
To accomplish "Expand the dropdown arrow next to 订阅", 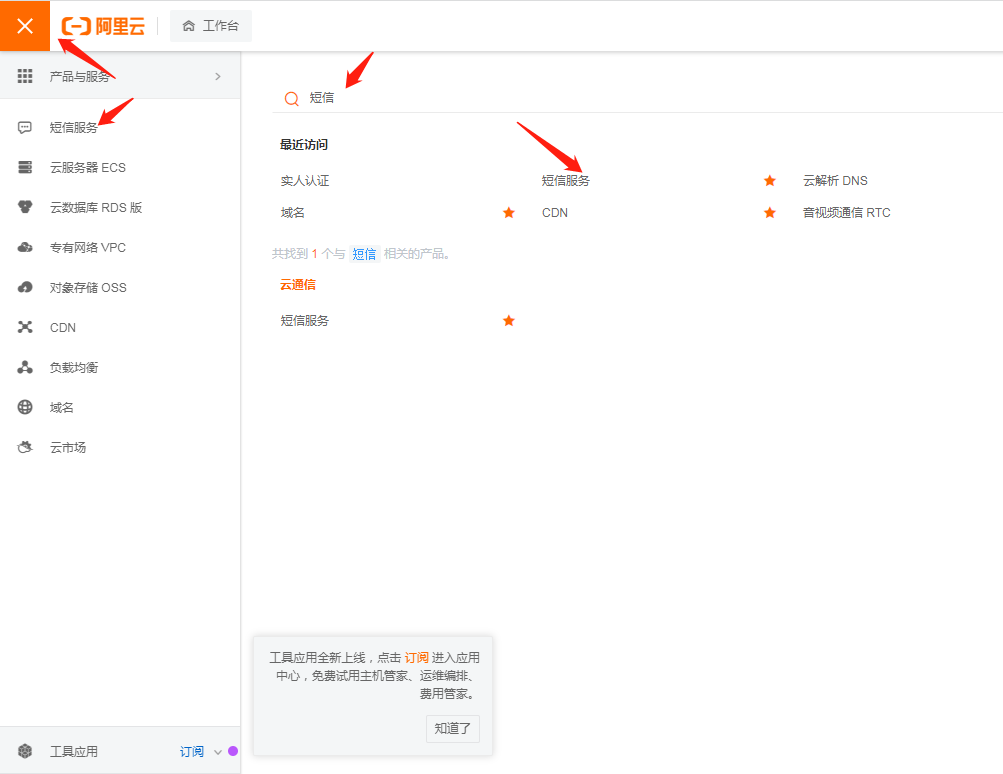I will [217, 752].
